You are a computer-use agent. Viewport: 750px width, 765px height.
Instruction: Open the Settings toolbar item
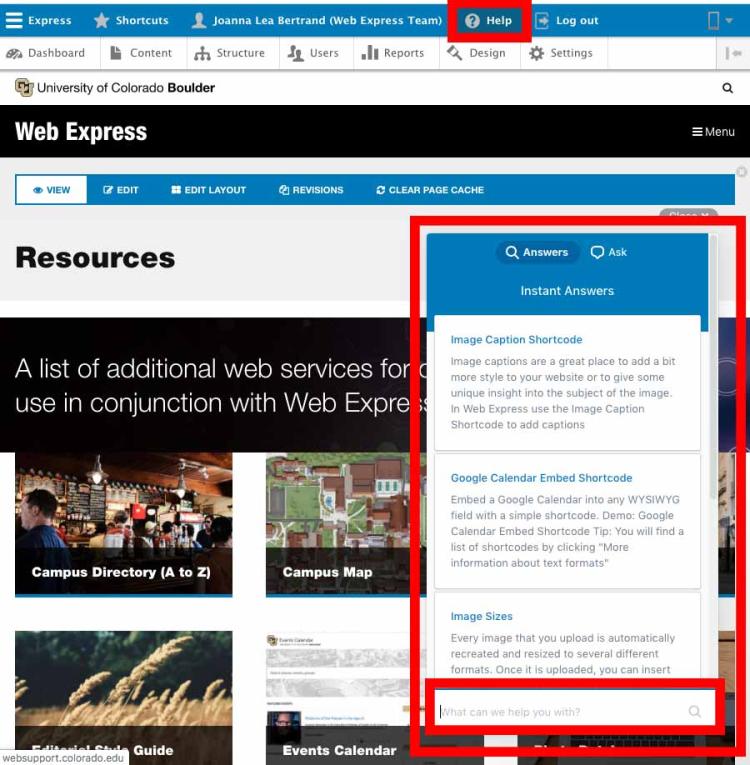pyautogui.click(x=561, y=53)
